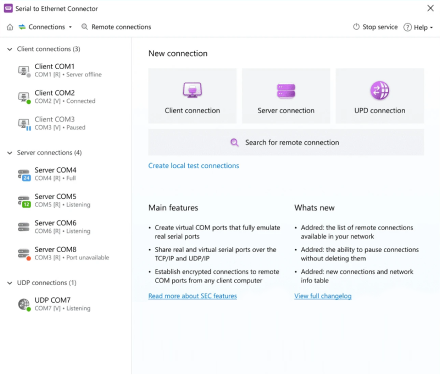Screen dimensions: 440x375
Task: Select the UDP COM7 globe icon
Action: pos(24,304)
